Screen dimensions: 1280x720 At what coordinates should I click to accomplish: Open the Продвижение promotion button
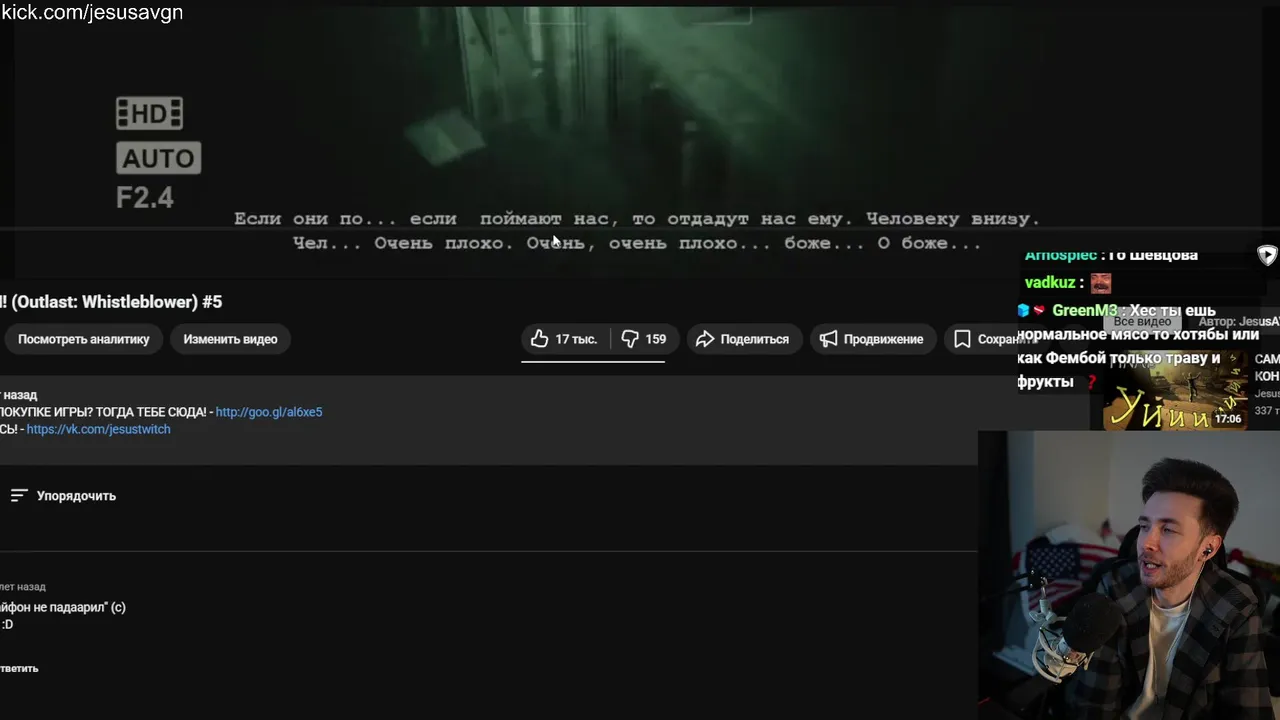872,339
